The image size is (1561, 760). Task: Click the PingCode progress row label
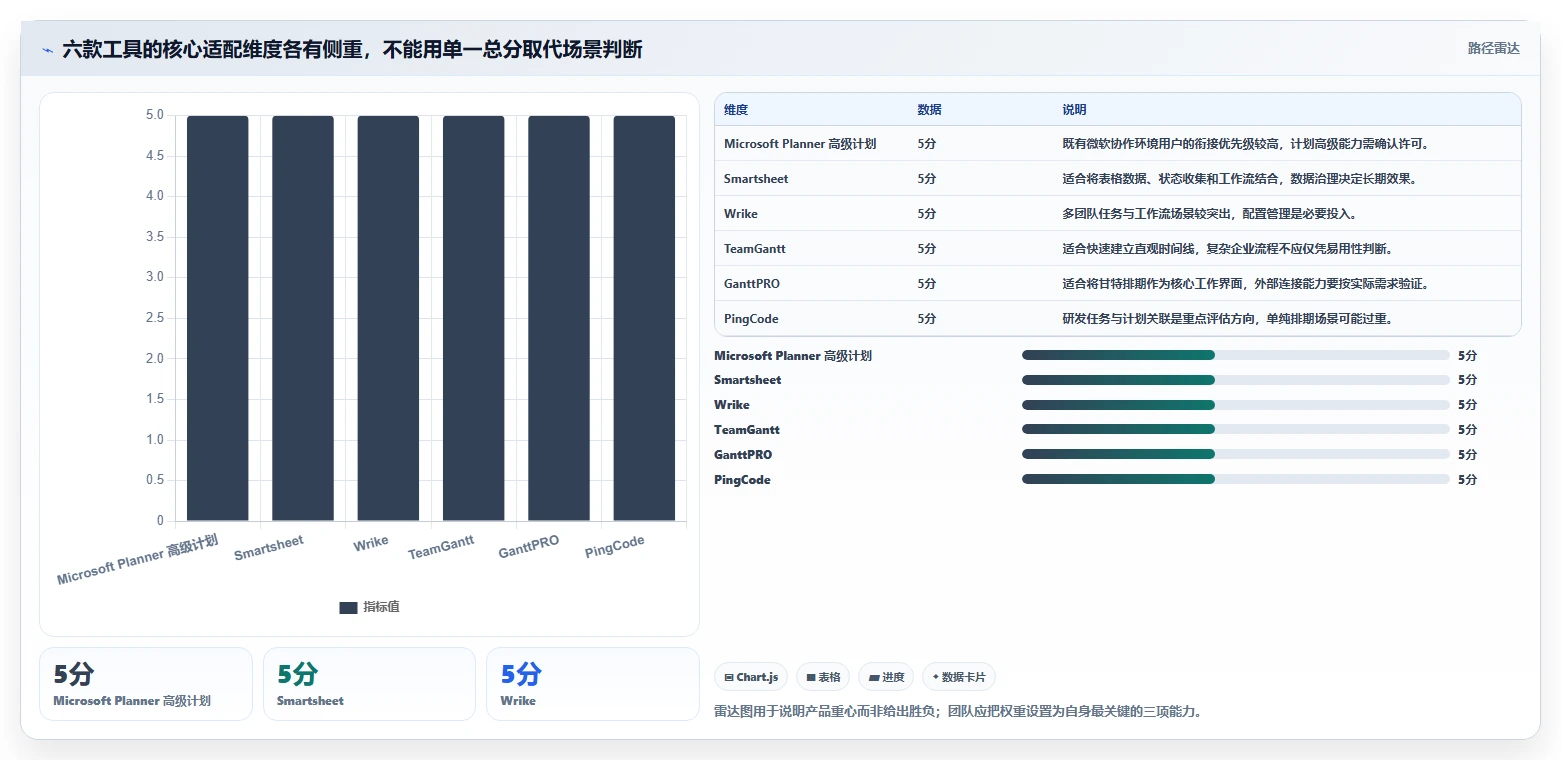(742, 480)
